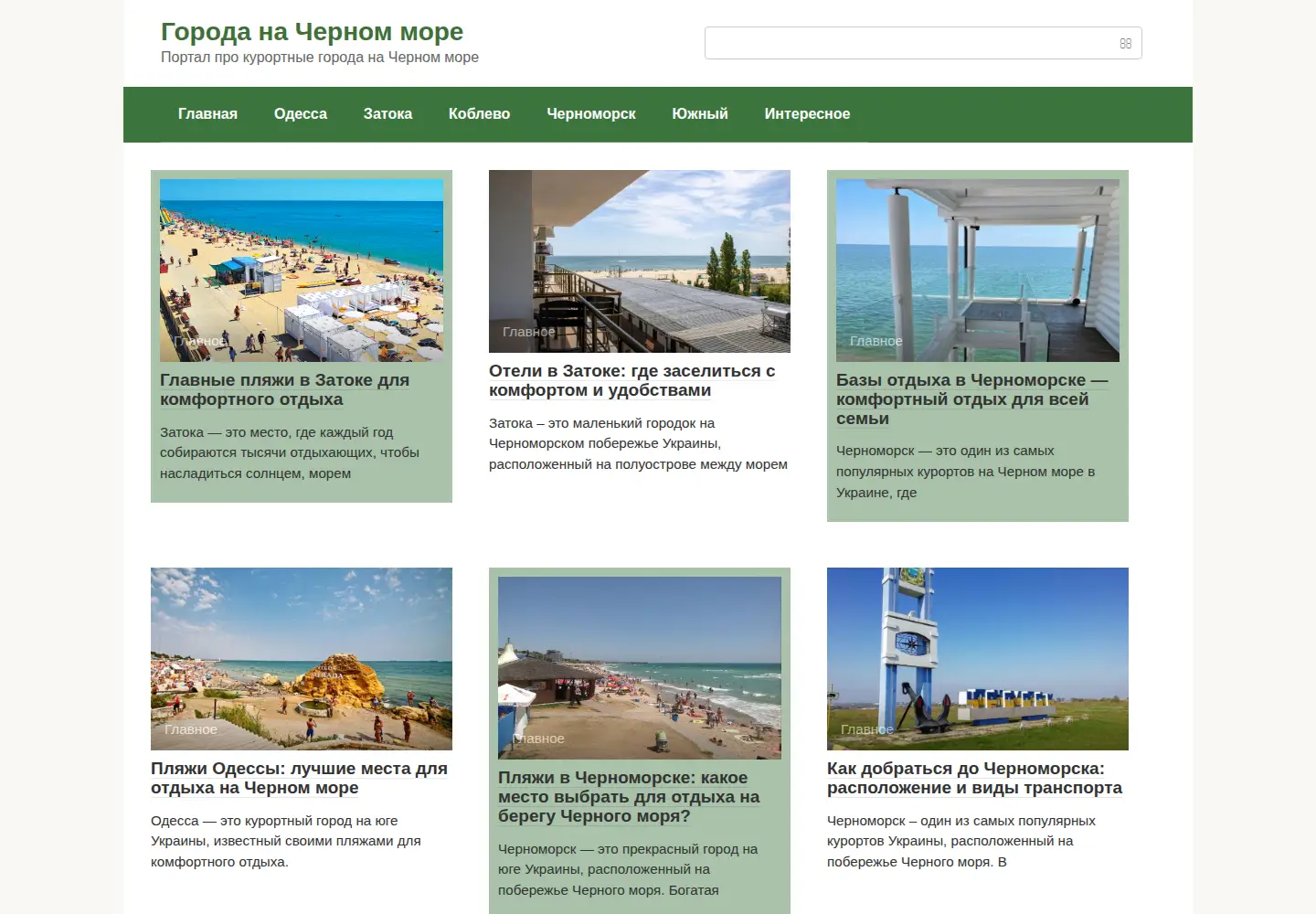Select Коблево in the navigation bar
The image size is (1316, 914).
coord(479,114)
